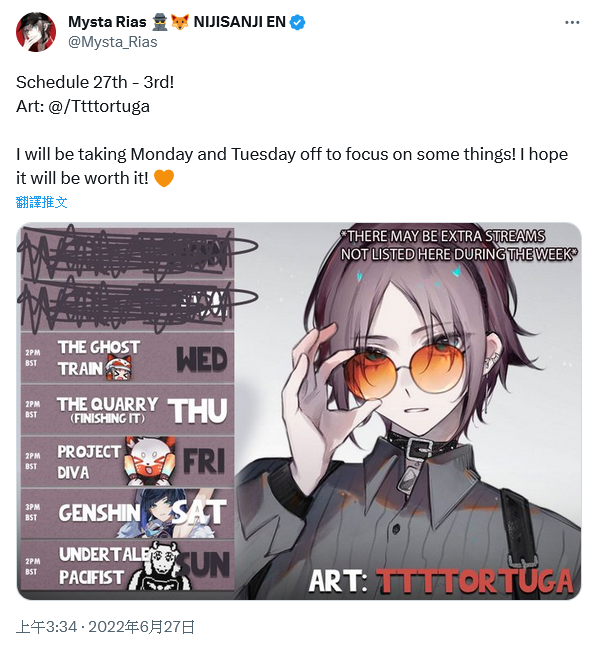Click the Project Diva FRI row
The image size is (598, 653).
127,462
